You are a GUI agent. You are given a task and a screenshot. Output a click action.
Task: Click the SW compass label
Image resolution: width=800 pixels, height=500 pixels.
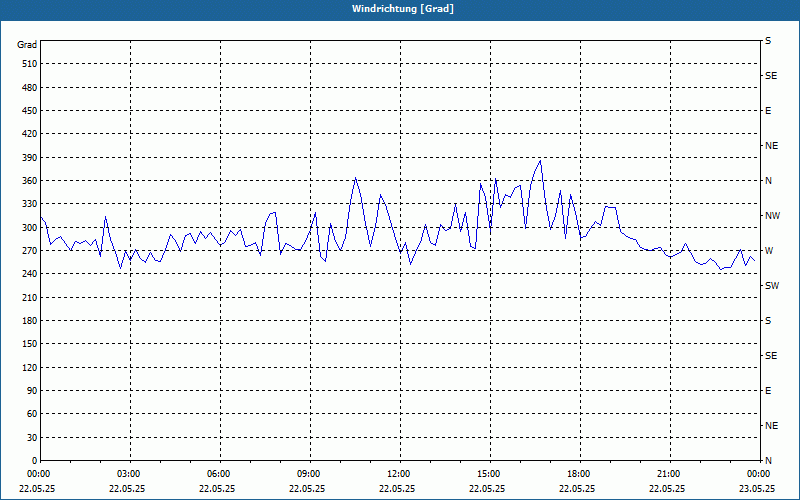coord(772,286)
